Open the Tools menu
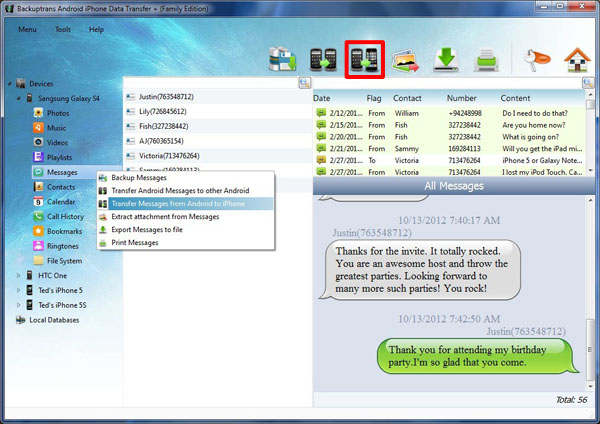The width and height of the screenshot is (600, 424). [63, 29]
